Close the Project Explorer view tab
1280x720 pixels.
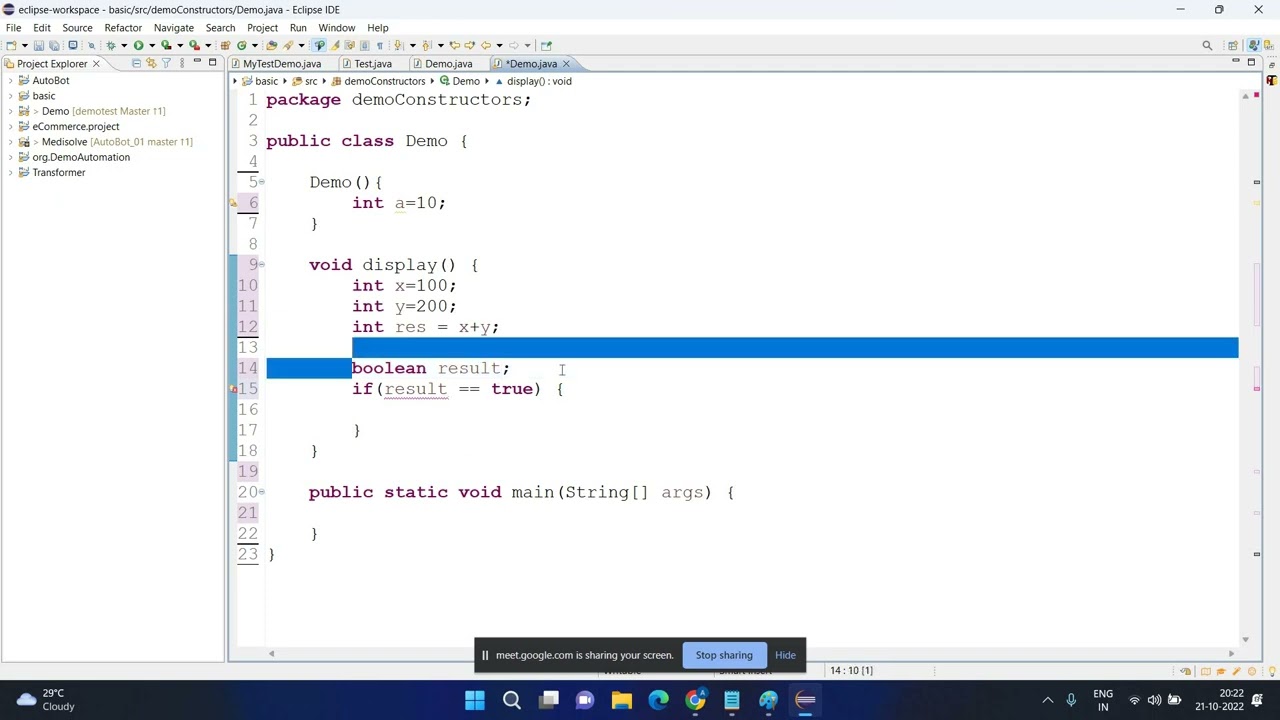click(96, 63)
